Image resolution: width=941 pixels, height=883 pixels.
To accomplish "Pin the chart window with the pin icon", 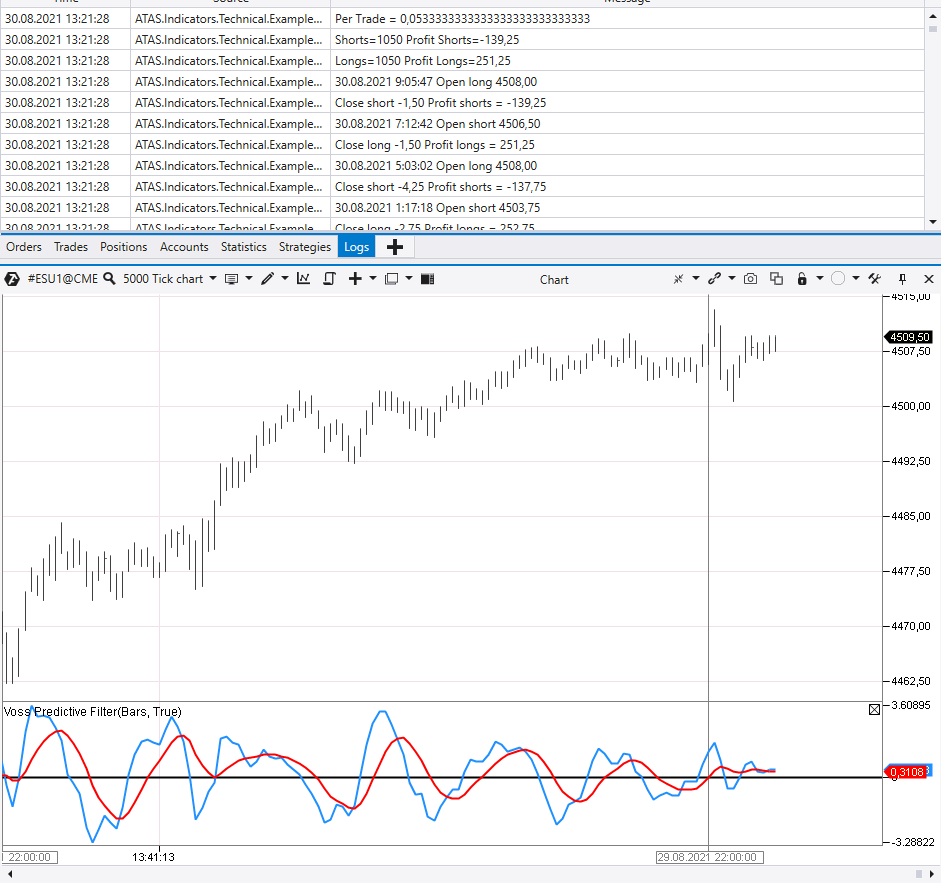I will (x=902, y=279).
